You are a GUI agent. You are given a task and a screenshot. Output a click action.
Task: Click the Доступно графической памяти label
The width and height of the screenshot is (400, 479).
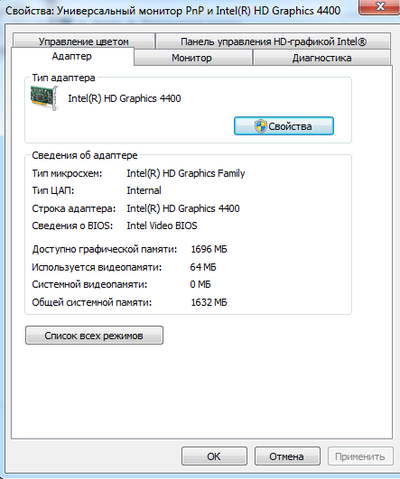[104, 249]
